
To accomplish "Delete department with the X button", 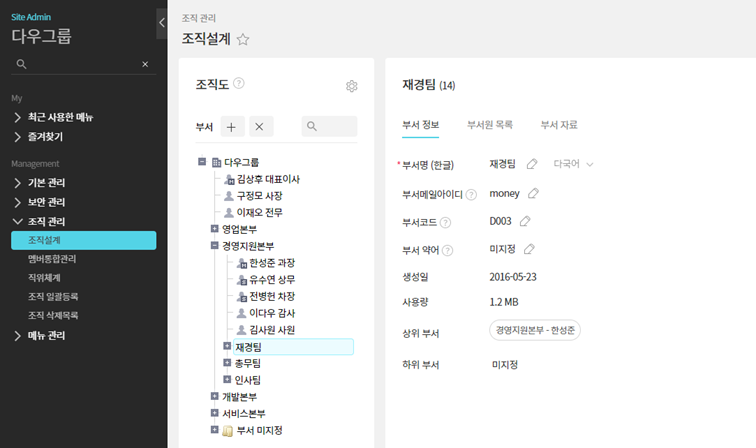I will click(x=261, y=126).
